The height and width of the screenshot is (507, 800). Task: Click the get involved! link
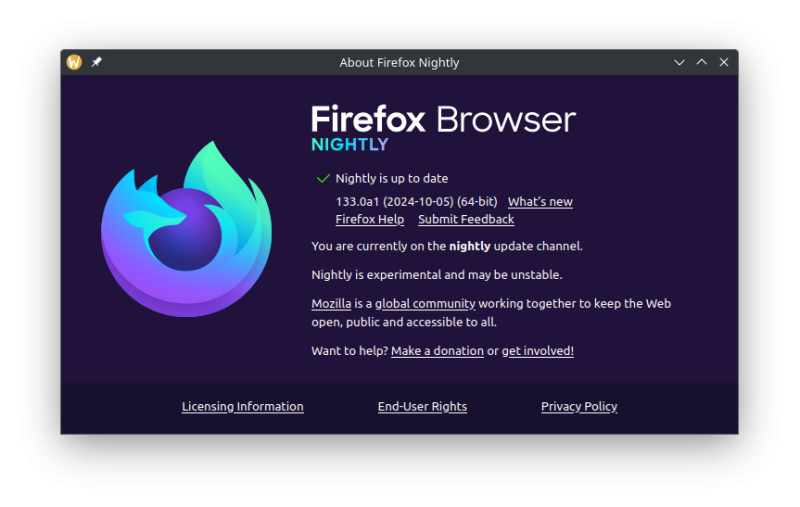(x=538, y=351)
